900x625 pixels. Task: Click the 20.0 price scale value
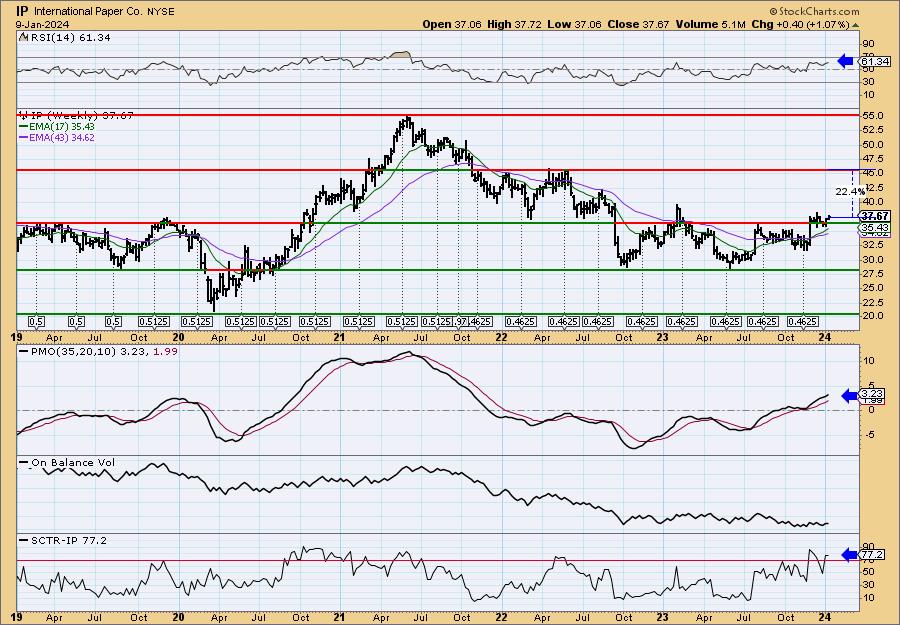point(874,316)
